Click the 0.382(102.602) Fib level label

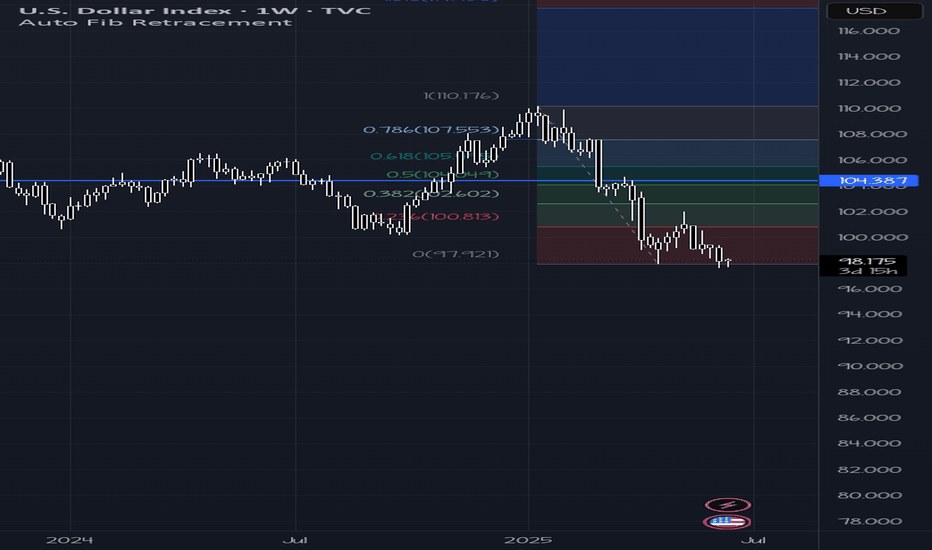pyautogui.click(x=431, y=194)
